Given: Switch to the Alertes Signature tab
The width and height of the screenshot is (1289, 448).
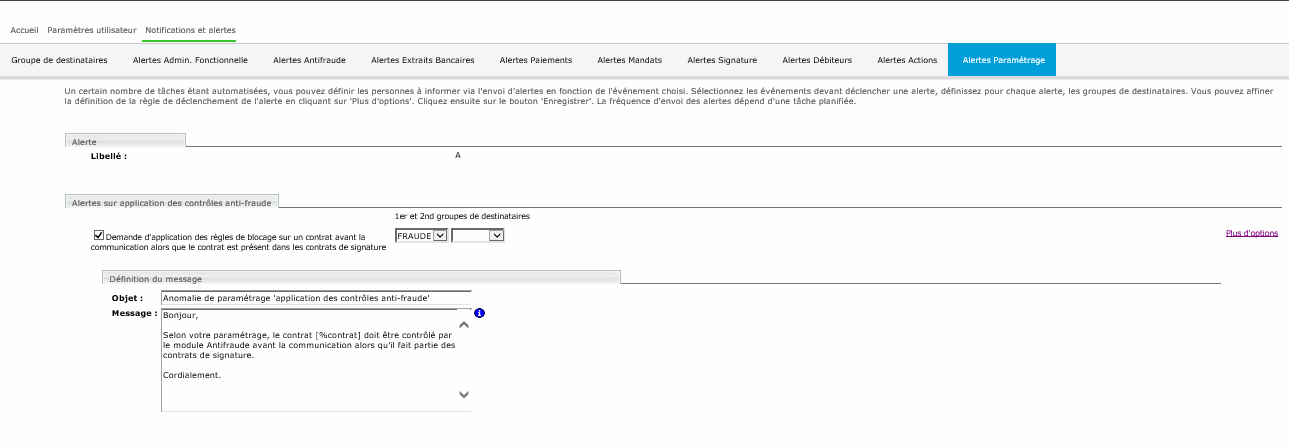Looking at the screenshot, I should pyautogui.click(x=722, y=60).
